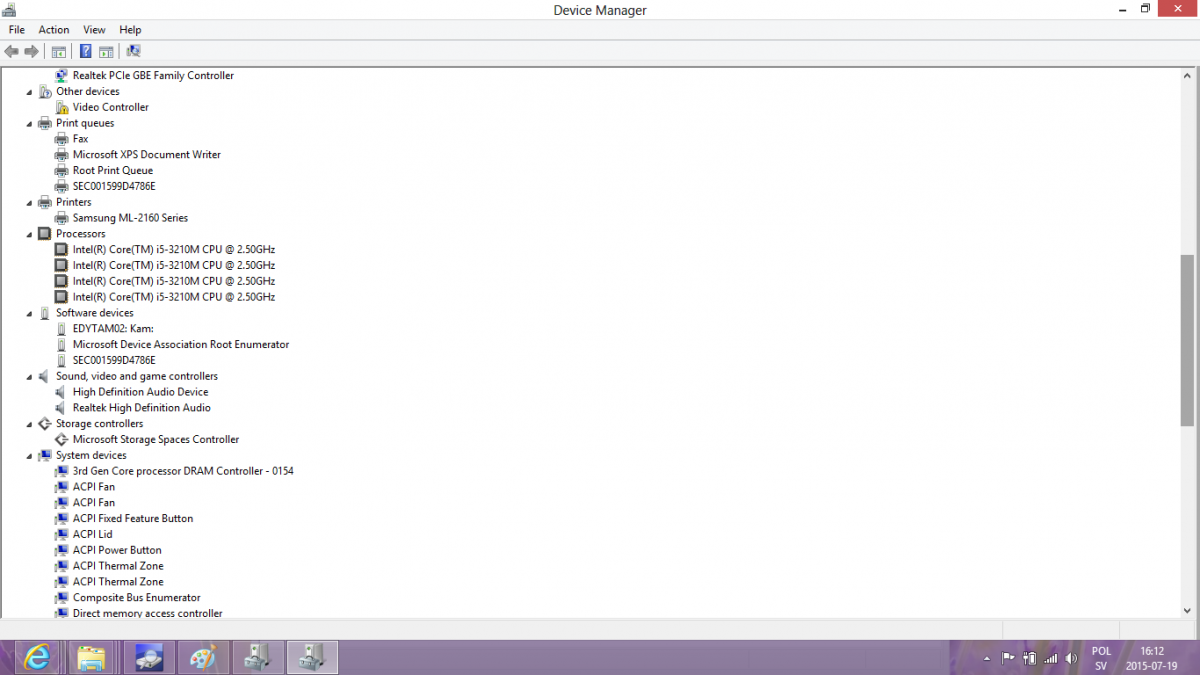Select ACPI Fixed Feature Button

(x=133, y=519)
